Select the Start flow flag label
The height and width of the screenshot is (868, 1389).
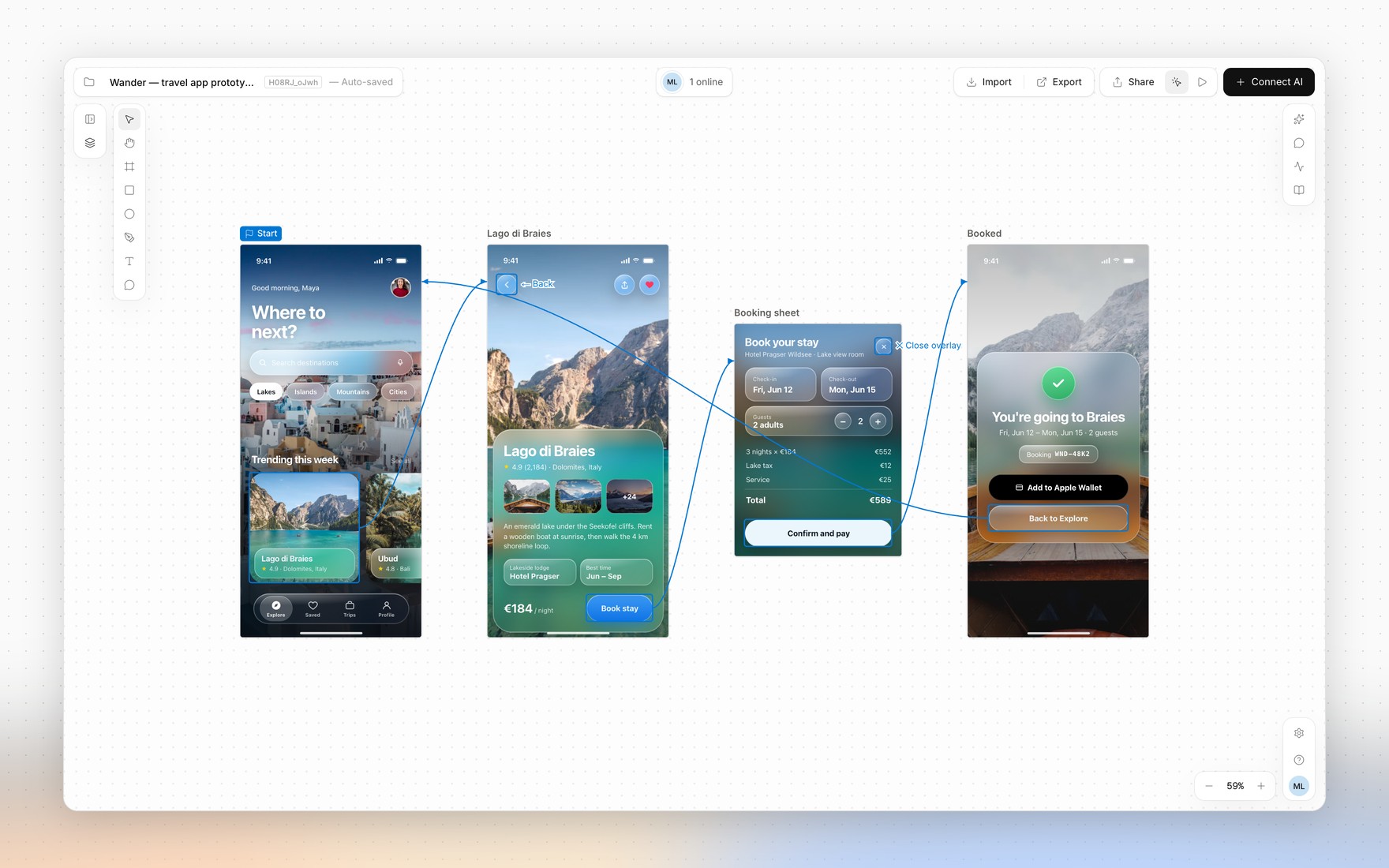(261, 234)
